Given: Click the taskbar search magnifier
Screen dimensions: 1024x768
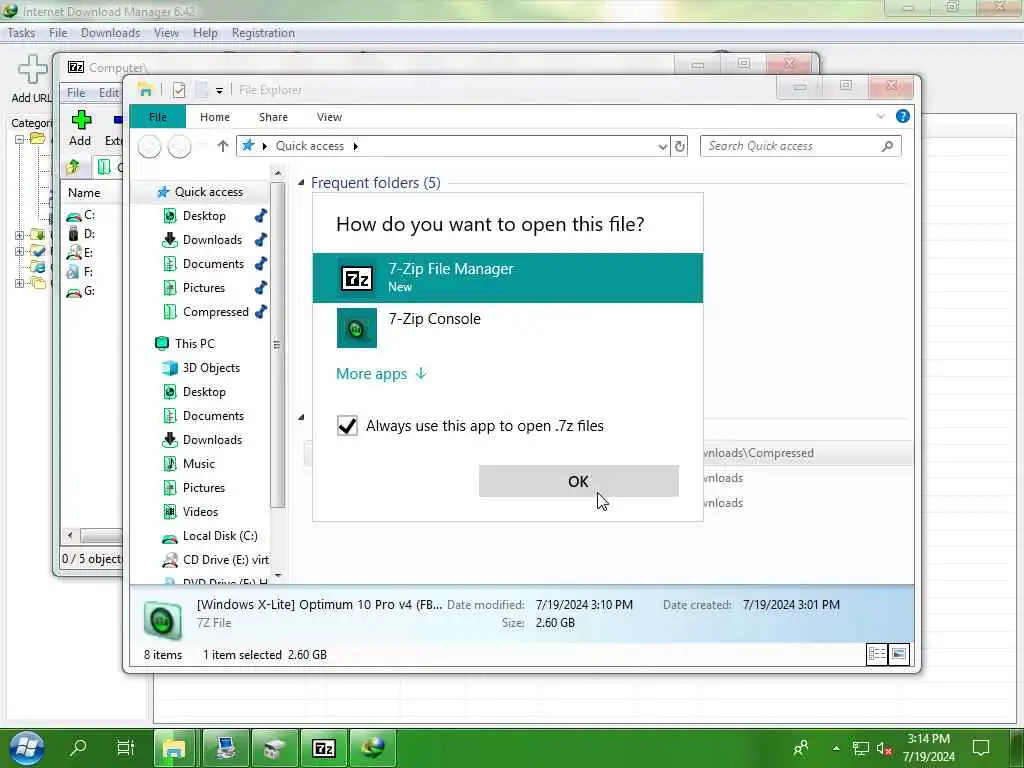Looking at the screenshot, I should pos(78,748).
